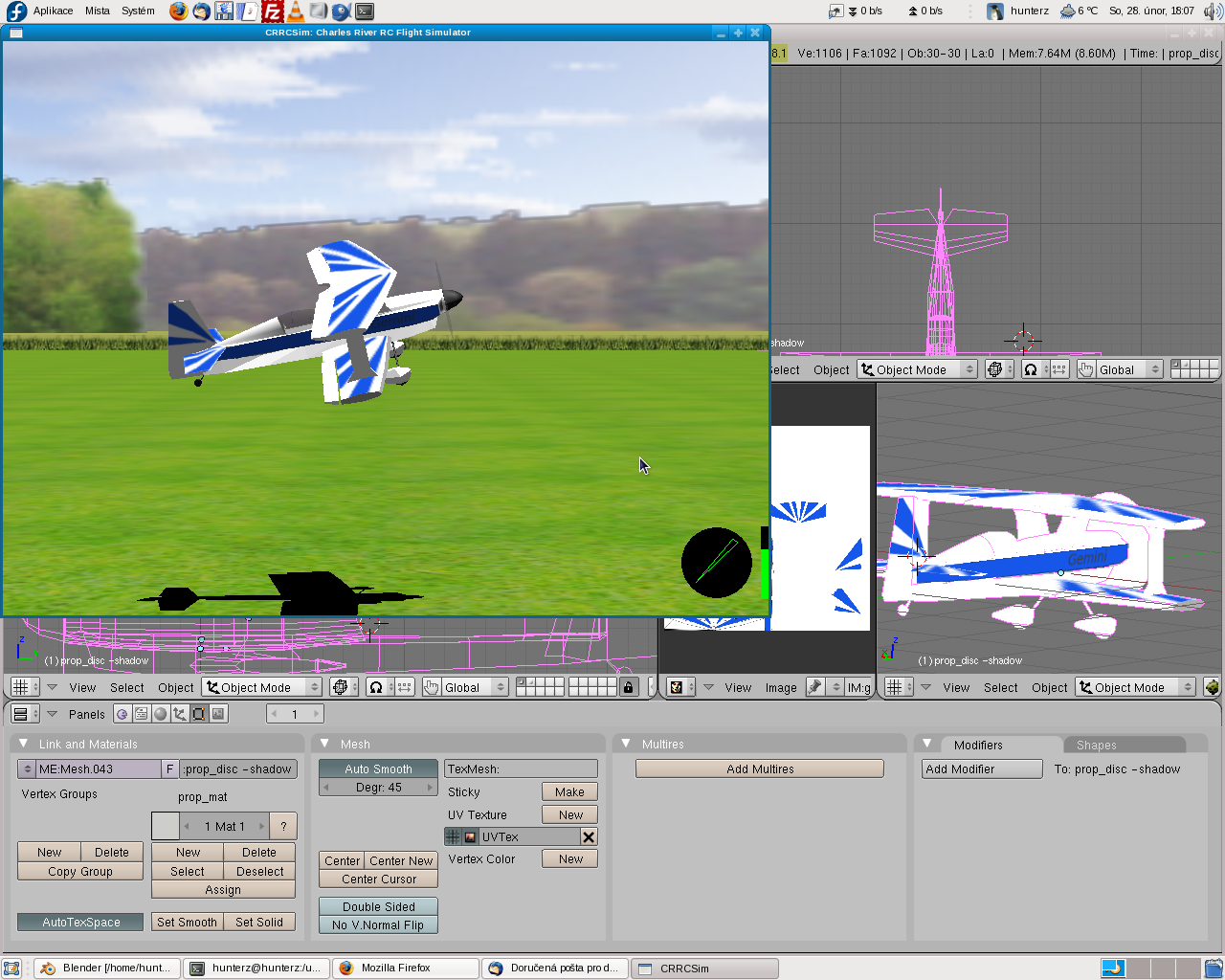Click the Add Modifier button
Screen dimensions: 1225x980
point(982,769)
